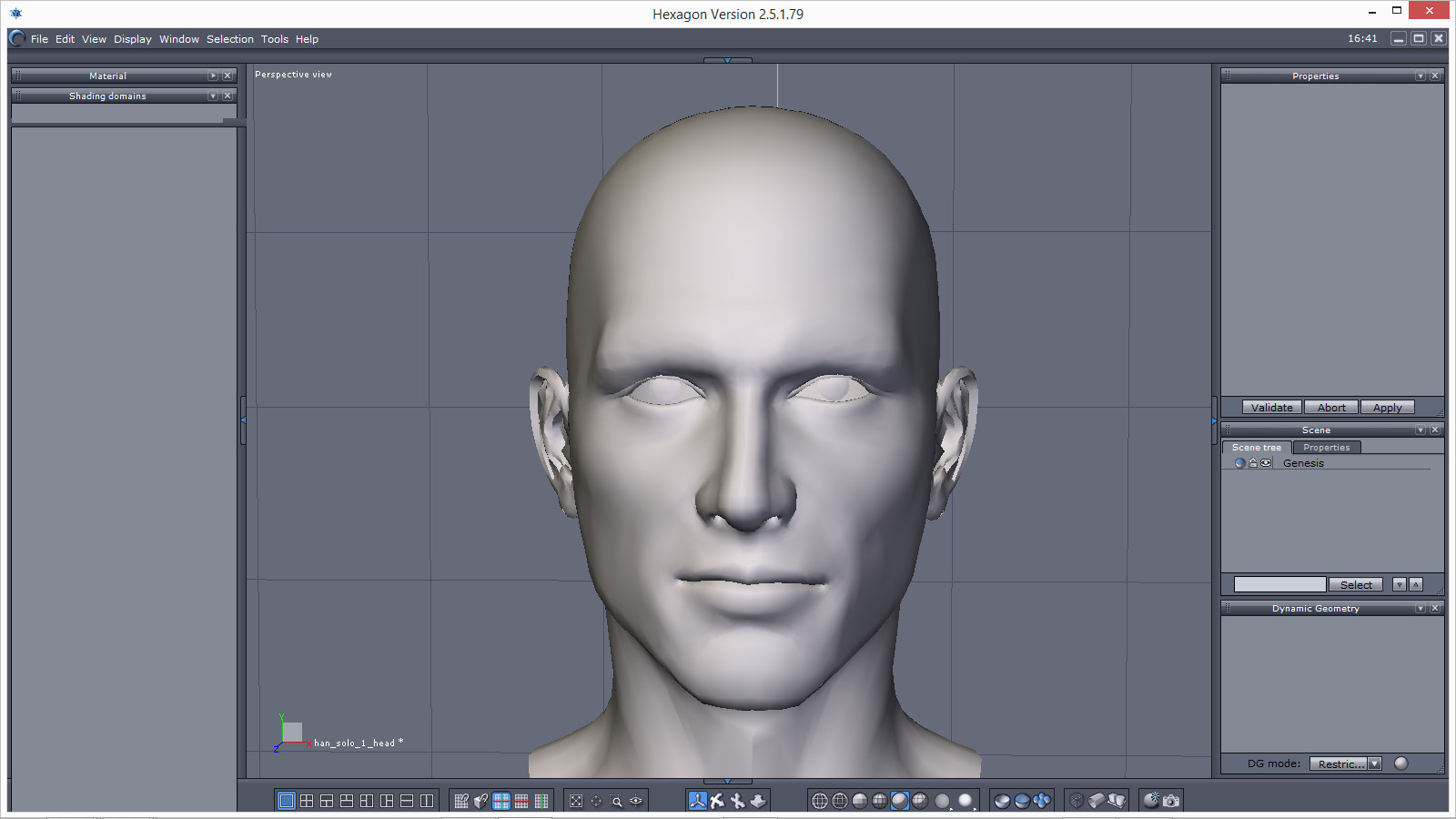
Task: Switch to flat solid display mode
Action: tap(860, 801)
